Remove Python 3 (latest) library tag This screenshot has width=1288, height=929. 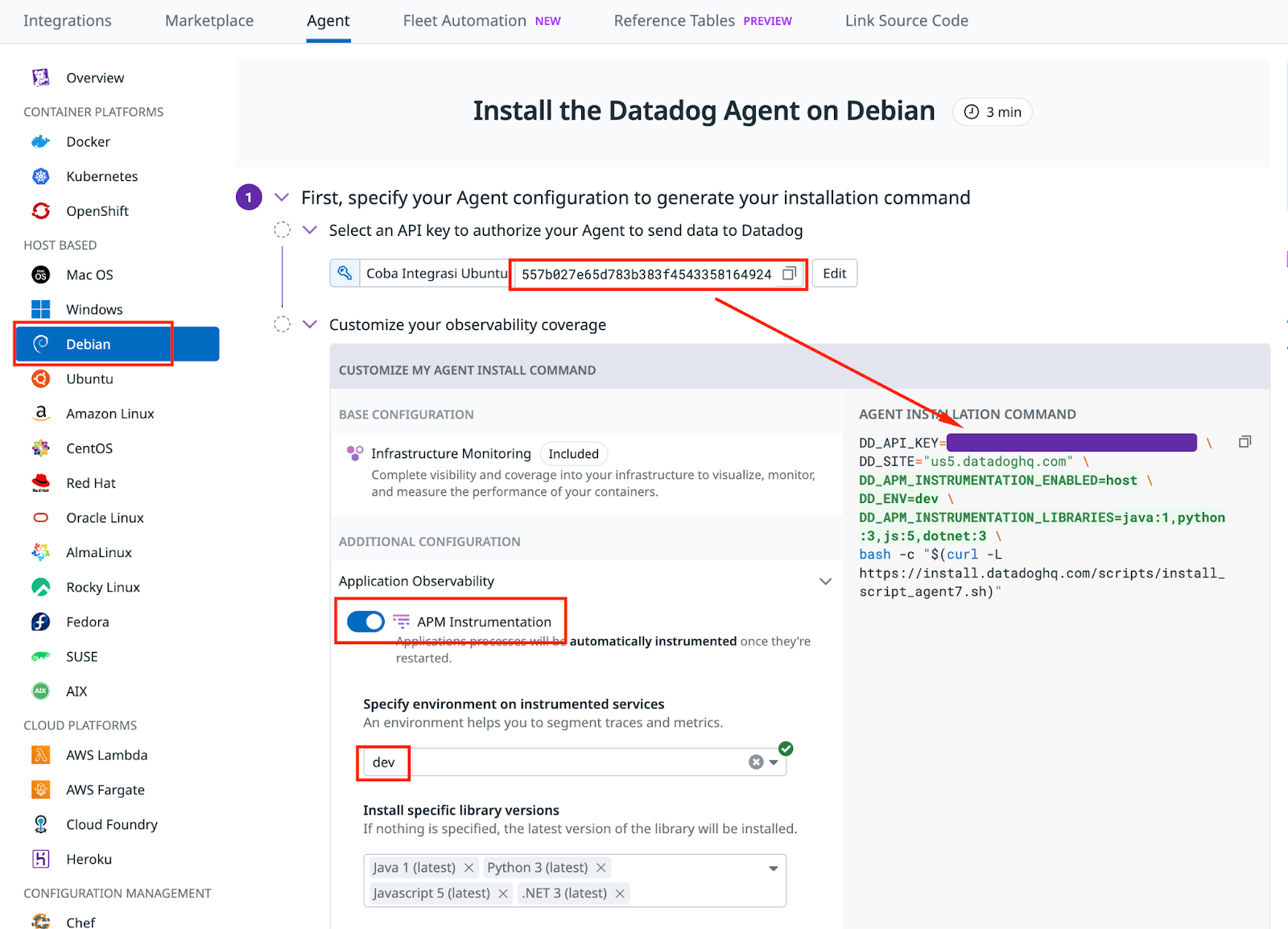(601, 868)
